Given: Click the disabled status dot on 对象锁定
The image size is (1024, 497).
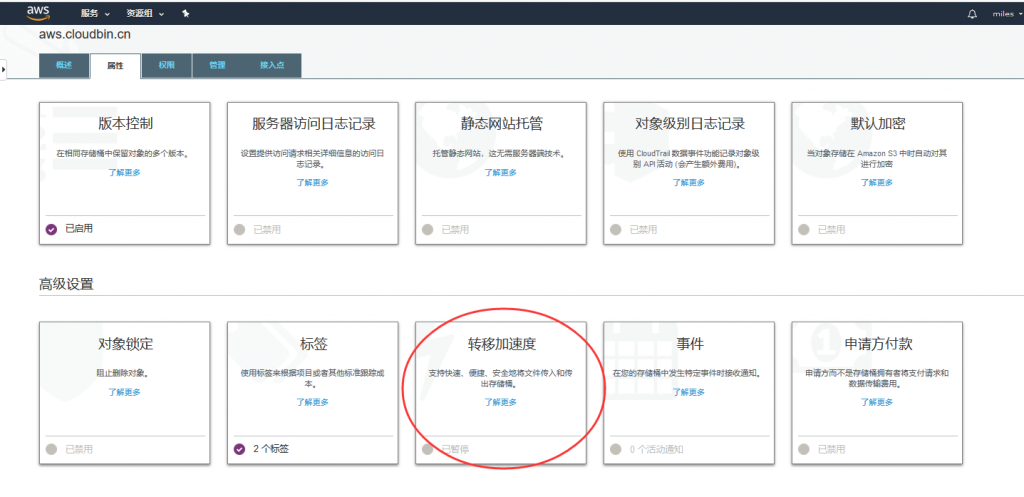Looking at the screenshot, I should pos(52,449).
